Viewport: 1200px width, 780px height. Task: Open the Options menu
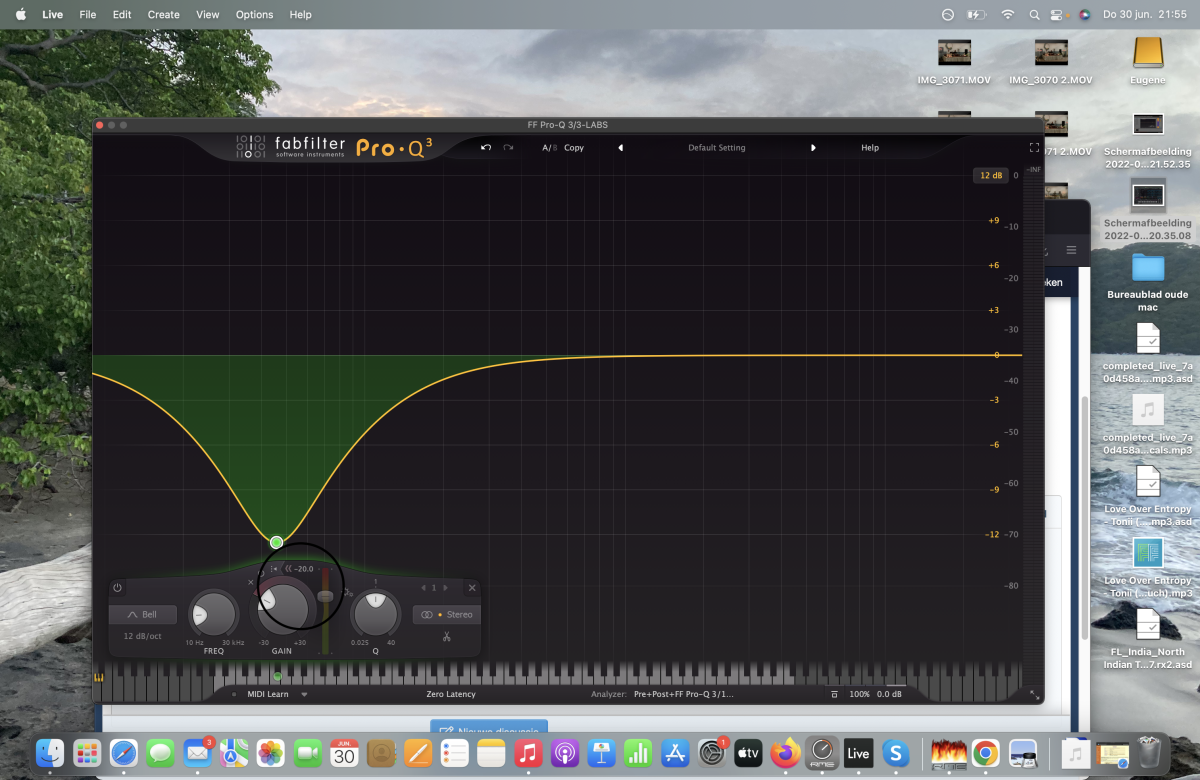click(254, 15)
